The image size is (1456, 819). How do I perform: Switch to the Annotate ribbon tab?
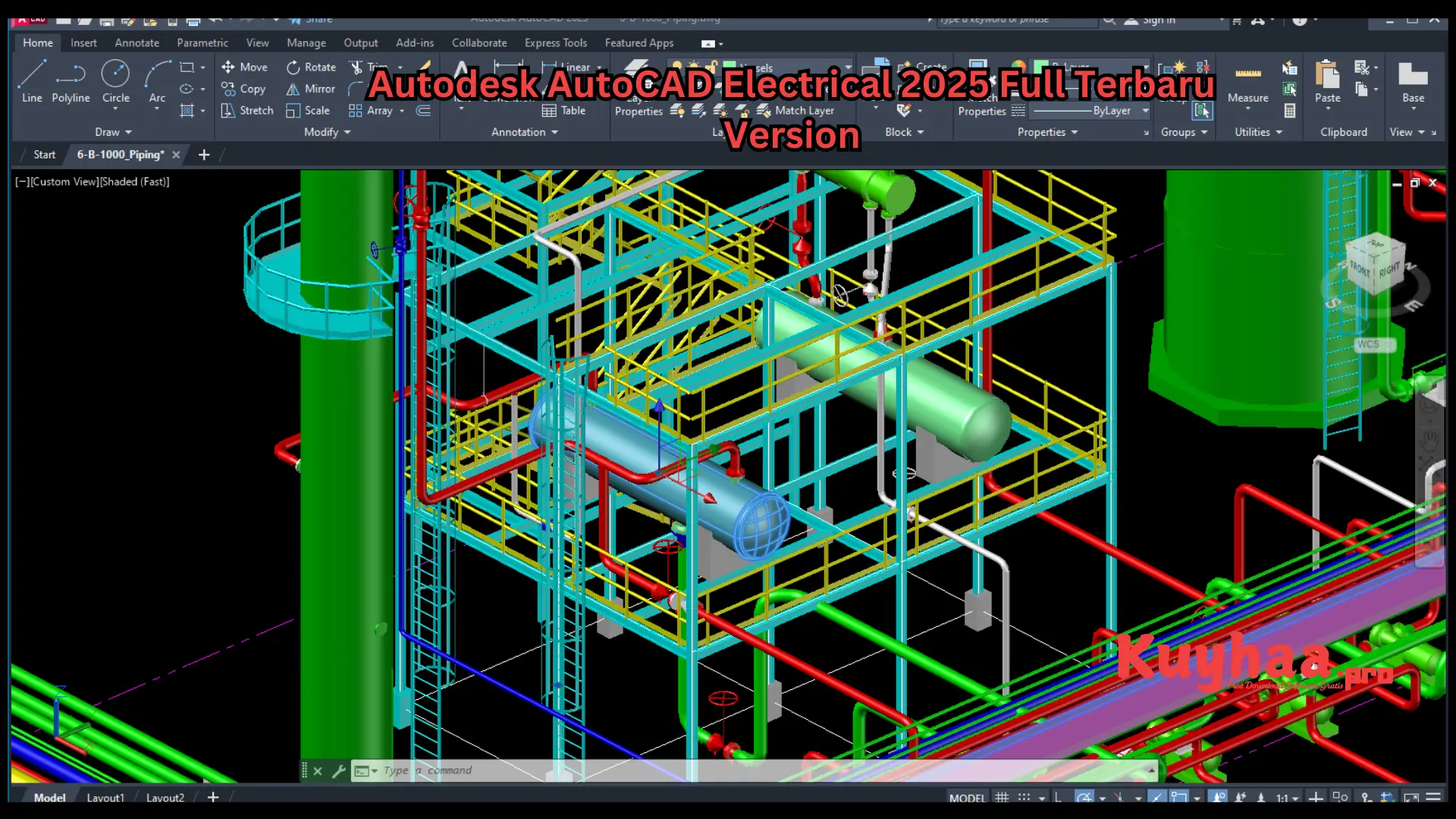point(136,43)
